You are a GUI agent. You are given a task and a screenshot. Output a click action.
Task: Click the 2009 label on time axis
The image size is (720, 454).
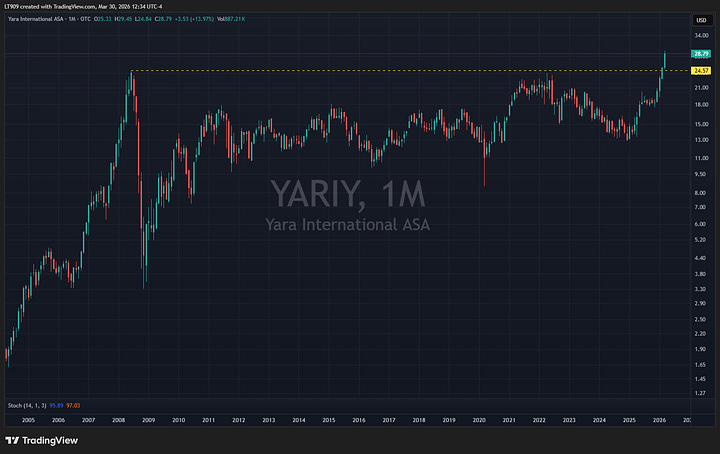[x=148, y=420]
